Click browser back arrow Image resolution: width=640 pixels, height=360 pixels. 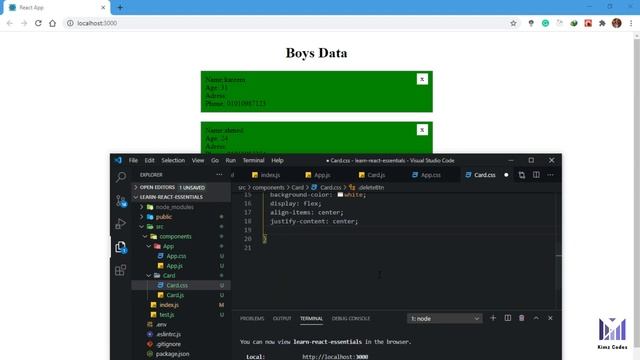coord(9,23)
